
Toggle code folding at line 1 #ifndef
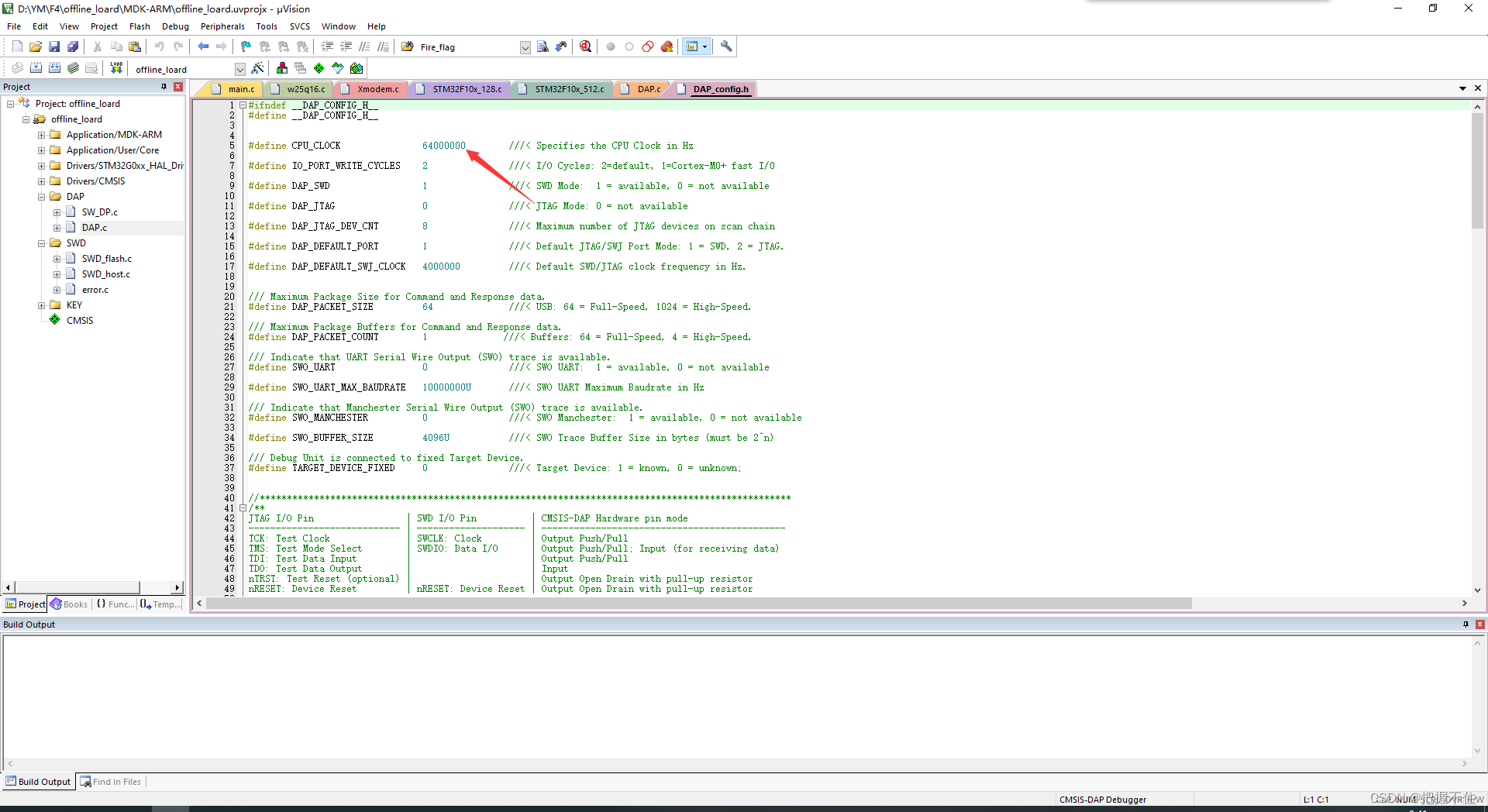tap(243, 105)
